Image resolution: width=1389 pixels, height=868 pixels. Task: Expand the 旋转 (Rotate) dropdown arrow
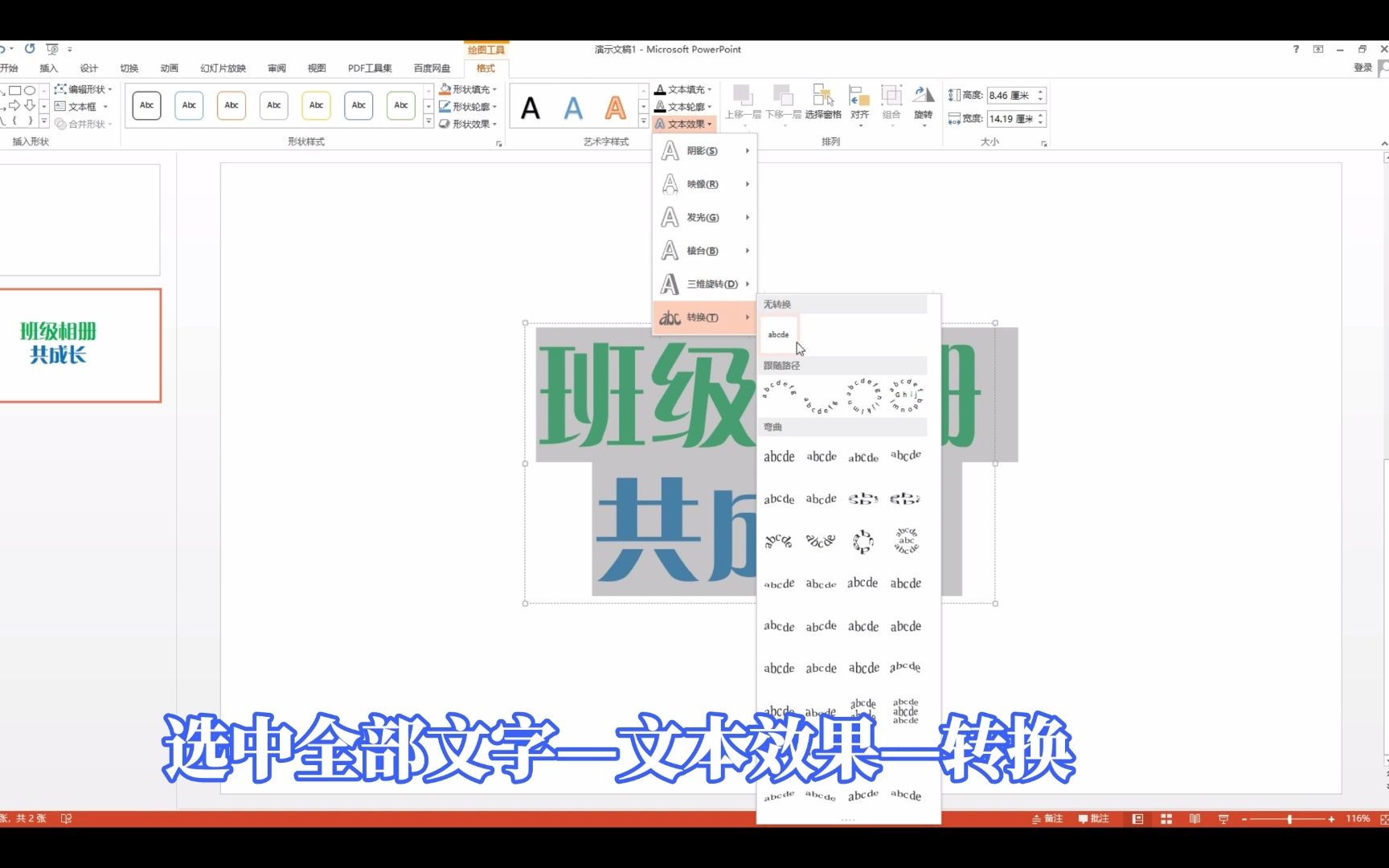(924, 125)
